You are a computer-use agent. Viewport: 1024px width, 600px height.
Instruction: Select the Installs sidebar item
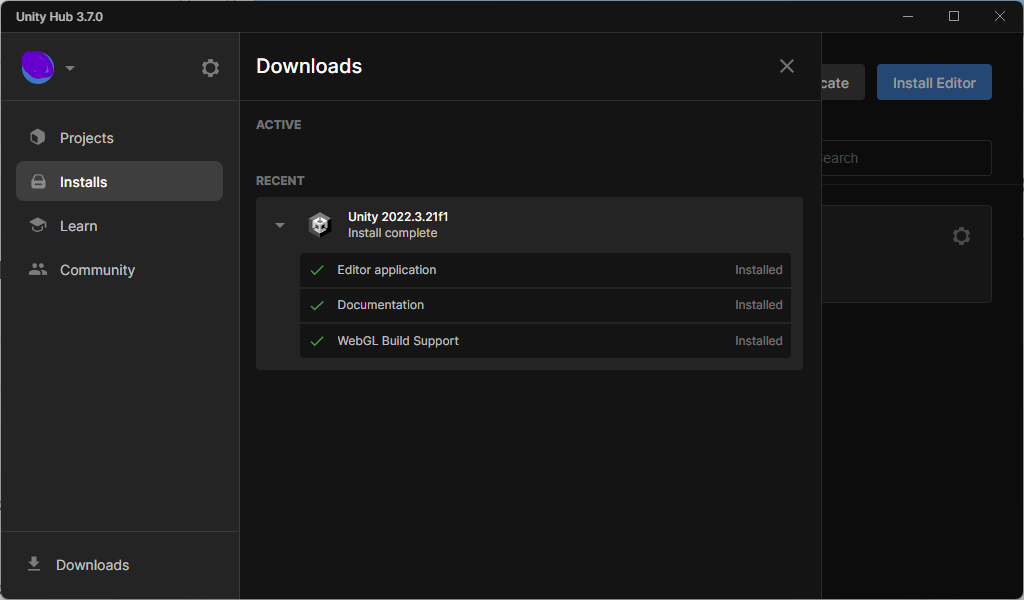(120, 182)
